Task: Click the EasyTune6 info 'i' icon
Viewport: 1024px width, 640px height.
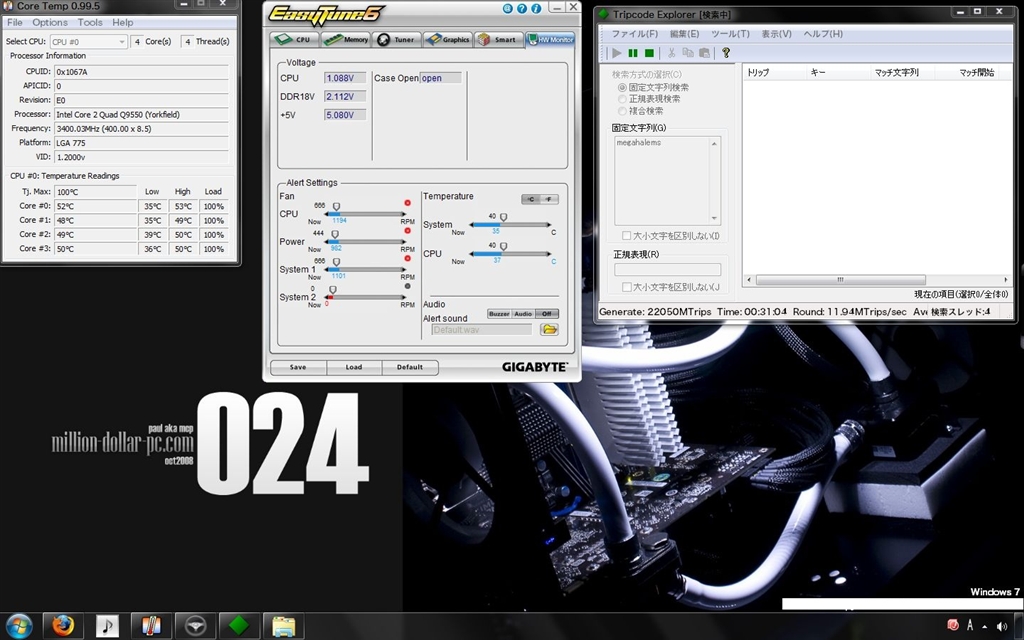Action: [x=536, y=8]
